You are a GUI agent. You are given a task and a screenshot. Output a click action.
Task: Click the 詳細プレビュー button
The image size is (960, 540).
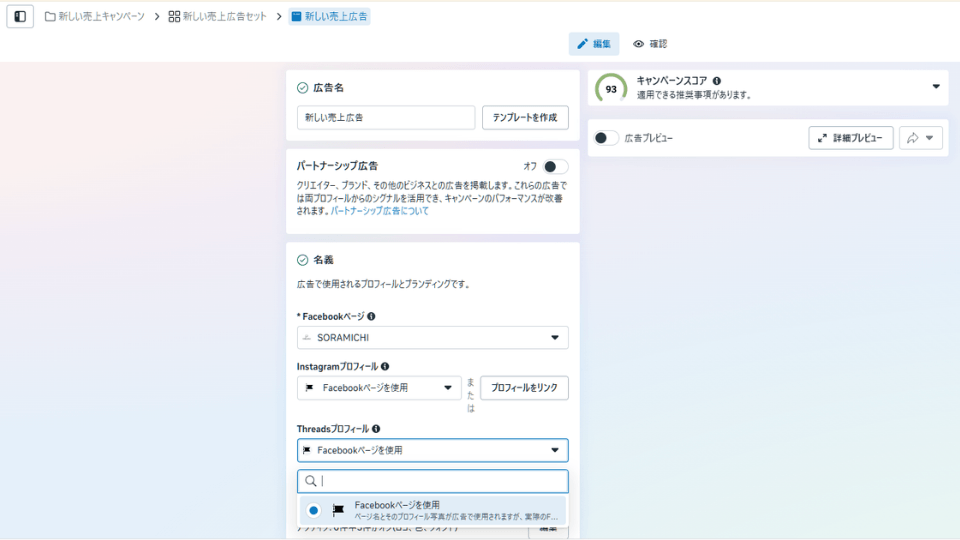click(x=850, y=138)
